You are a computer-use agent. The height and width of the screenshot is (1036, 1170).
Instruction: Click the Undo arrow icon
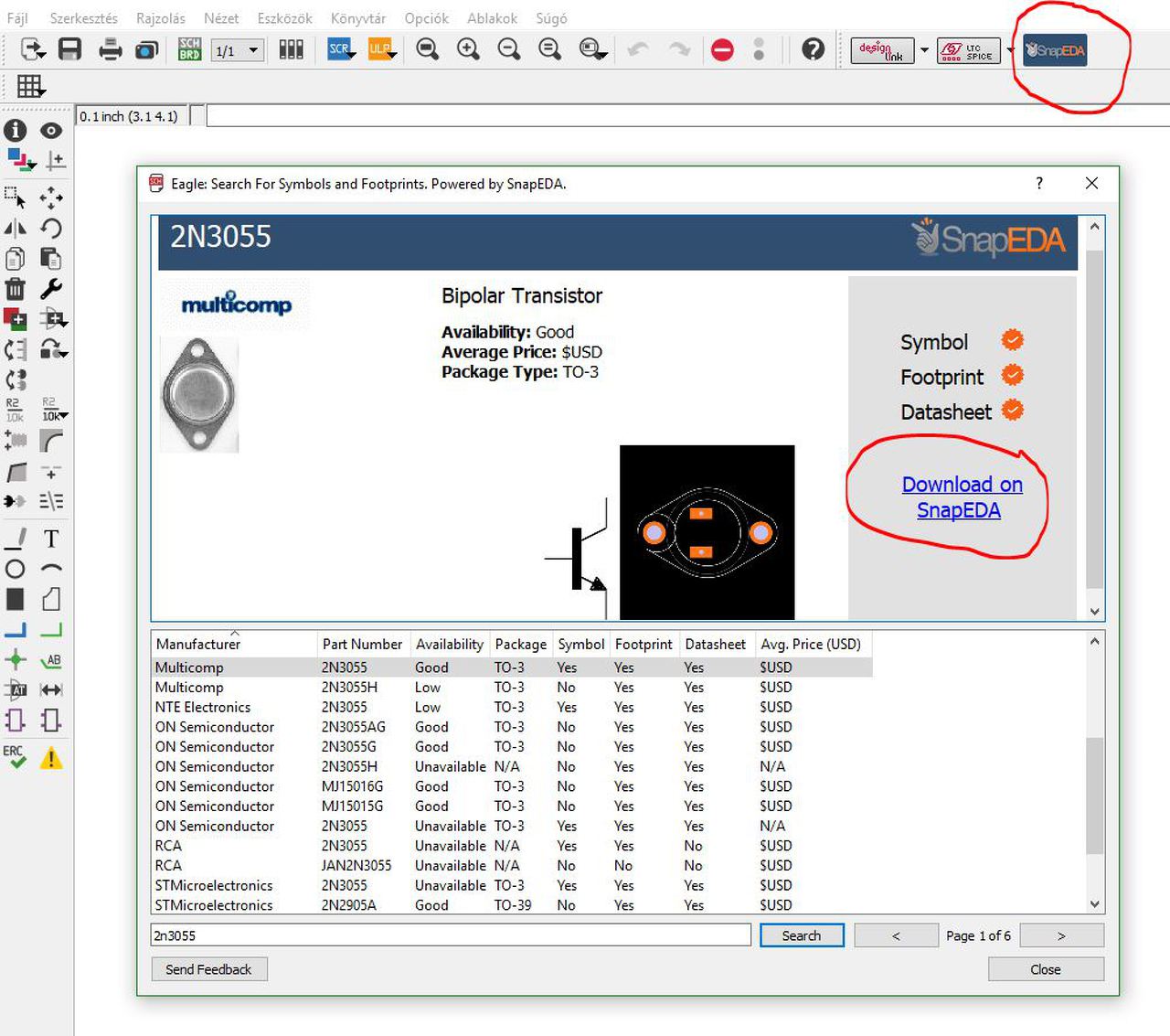(x=638, y=49)
